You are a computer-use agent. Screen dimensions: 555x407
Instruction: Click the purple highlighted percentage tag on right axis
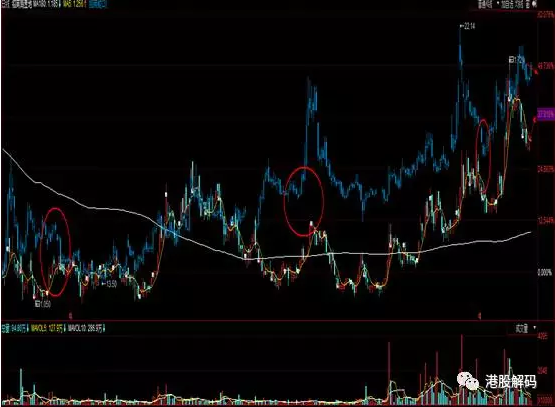click(545, 115)
